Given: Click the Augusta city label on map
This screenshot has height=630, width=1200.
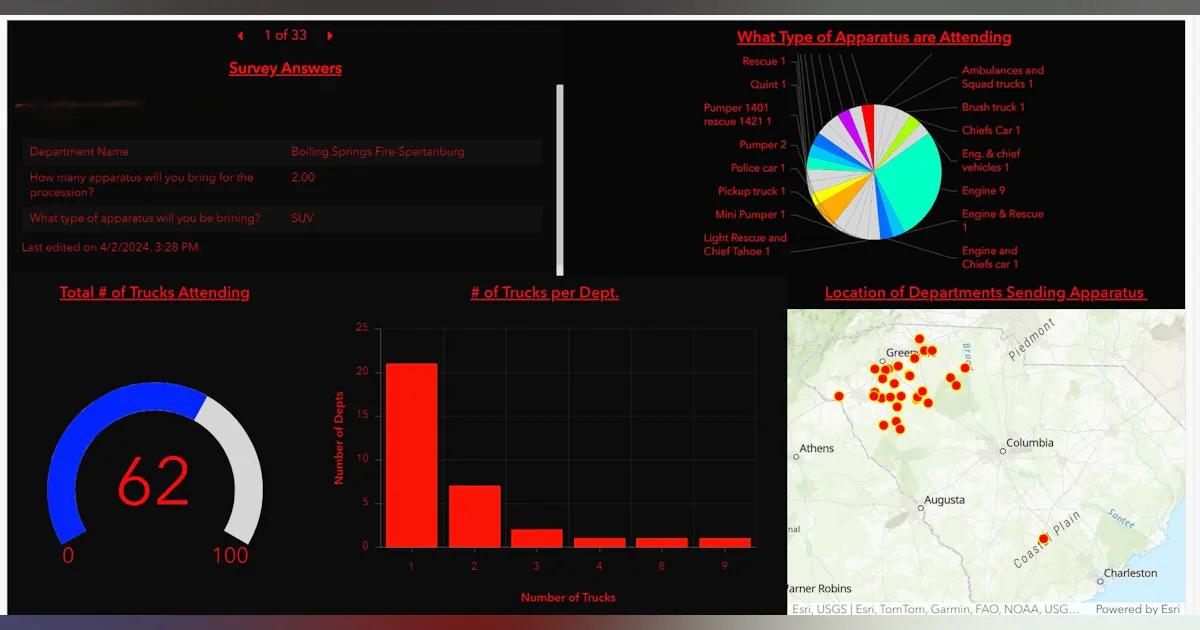Looking at the screenshot, I should [x=944, y=499].
